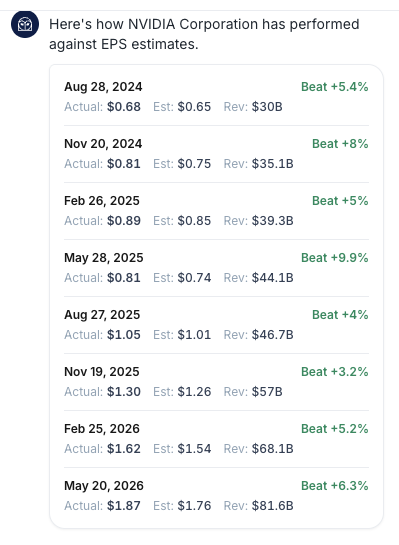Image resolution: width=399 pixels, height=545 pixels.
Task: Select the Feb 25, 2026 earnings date
Action: [102, 429]
